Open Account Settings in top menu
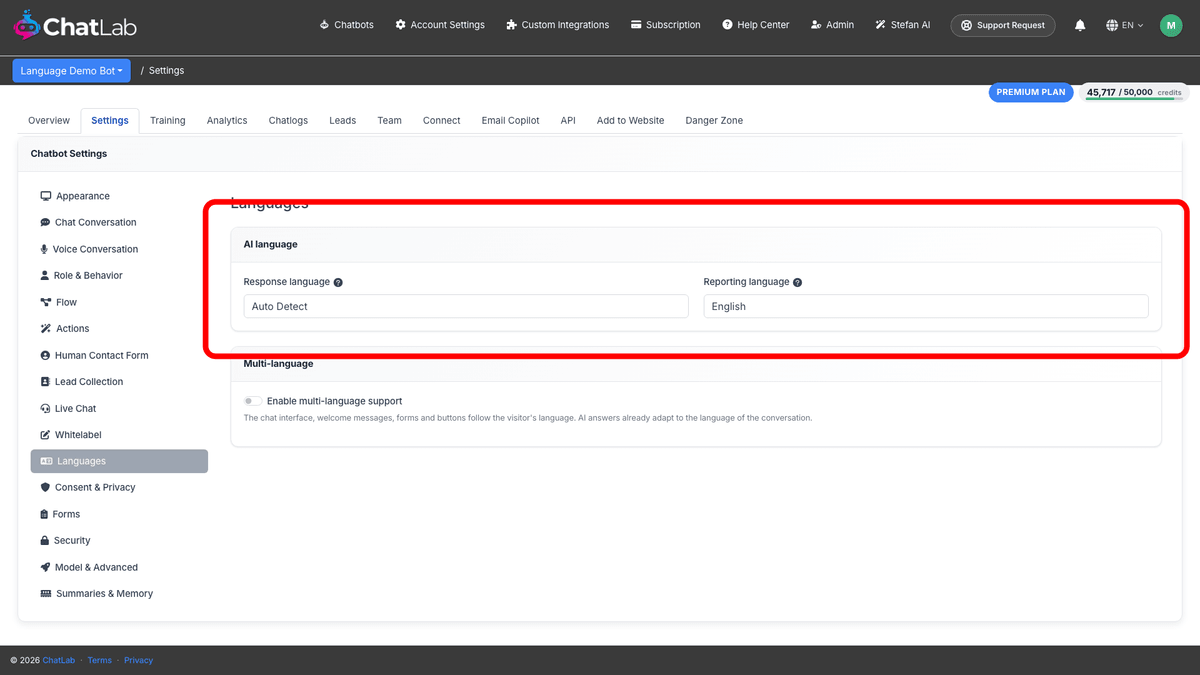Viewport: 1200px width, 675px height. (x=440, y=25)
